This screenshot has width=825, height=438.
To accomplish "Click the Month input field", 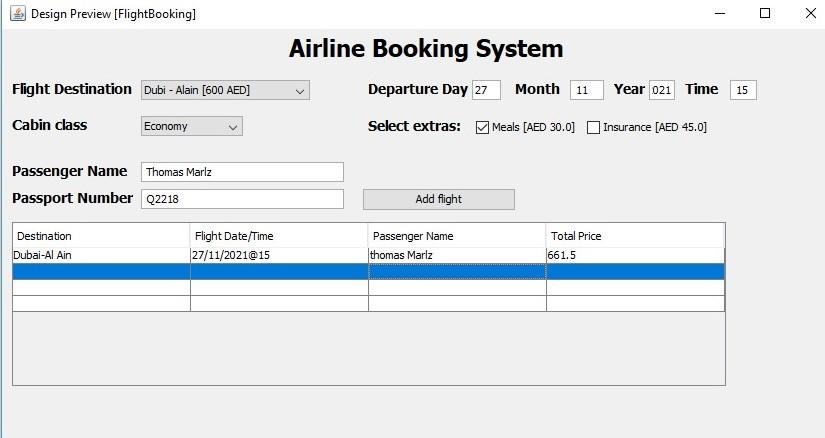I will (587, 90).
